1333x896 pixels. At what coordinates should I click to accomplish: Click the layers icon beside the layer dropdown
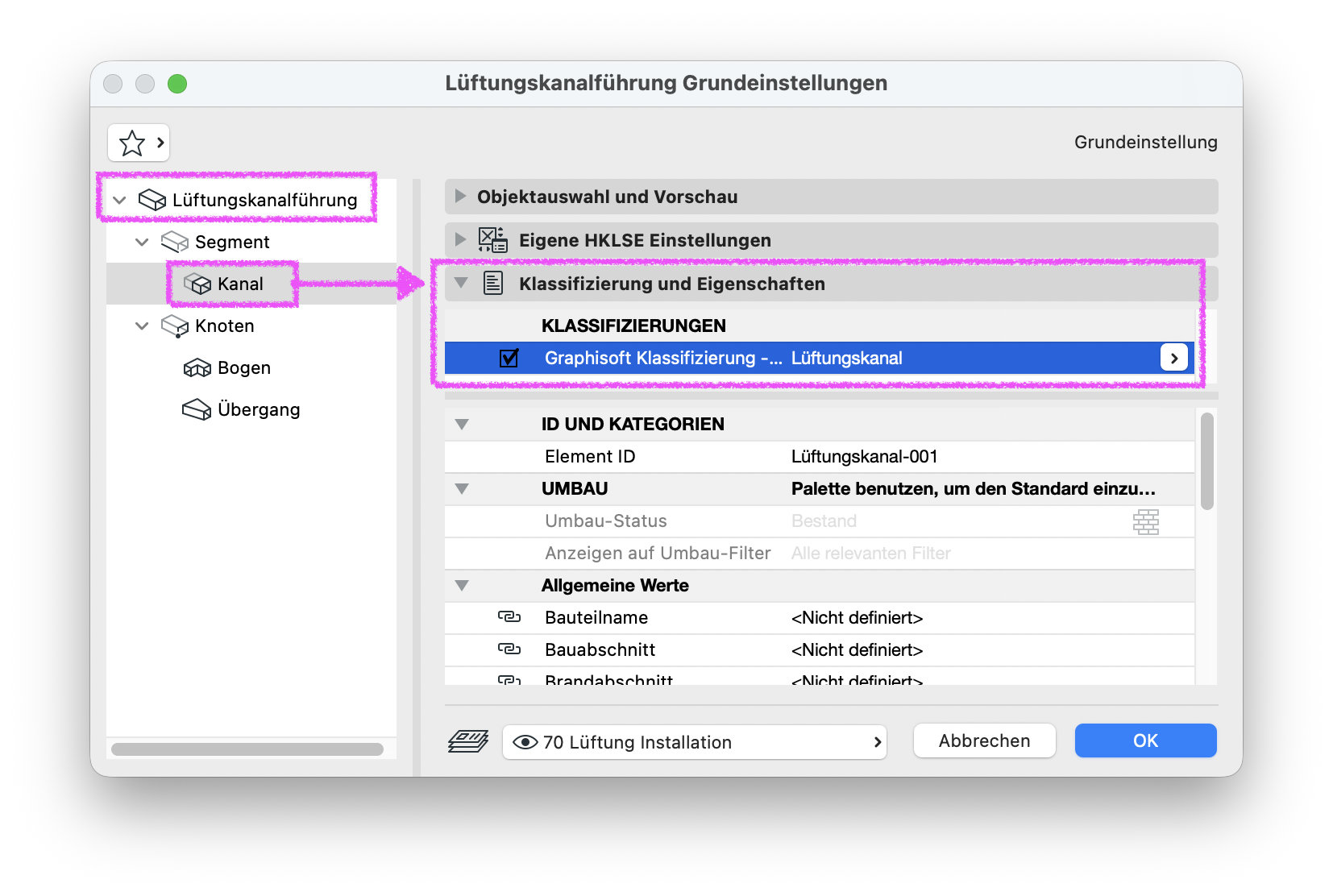click(x=468, y=741)
